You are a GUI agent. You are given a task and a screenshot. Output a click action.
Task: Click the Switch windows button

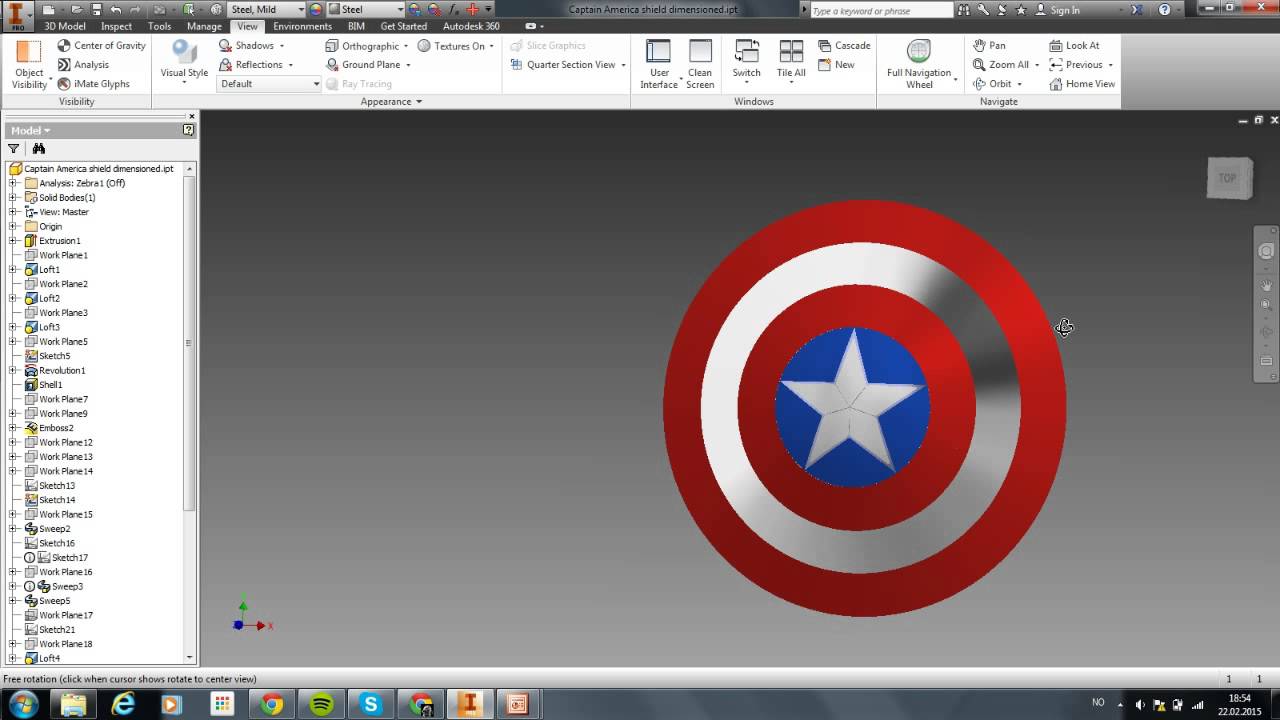click(x=747, y=62)
